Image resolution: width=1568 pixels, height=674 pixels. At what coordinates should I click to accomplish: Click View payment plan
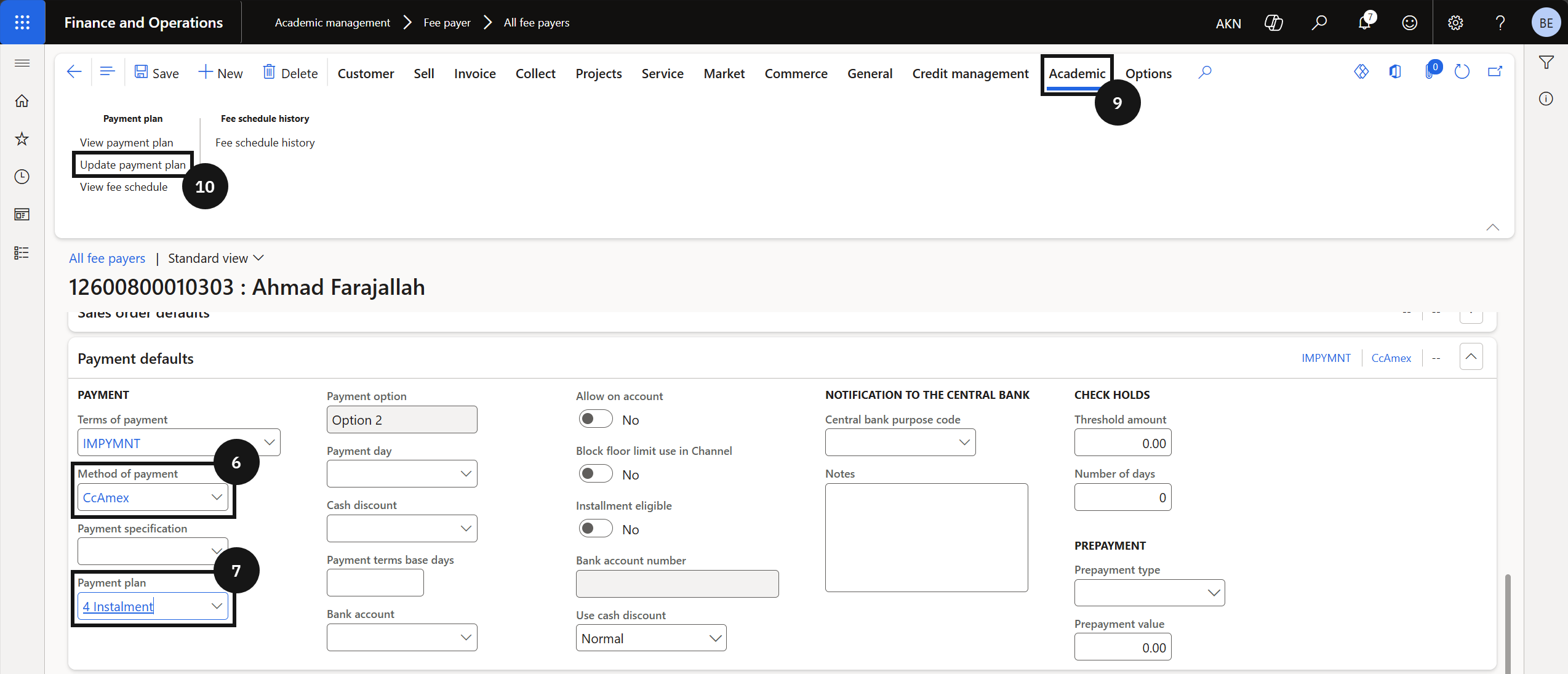pyautogui.click(x=127, y=142)
